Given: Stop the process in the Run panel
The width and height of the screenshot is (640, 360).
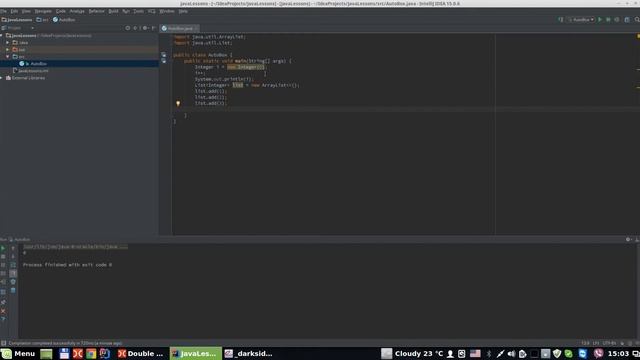Looking at the screenshot, I should 3,257.
